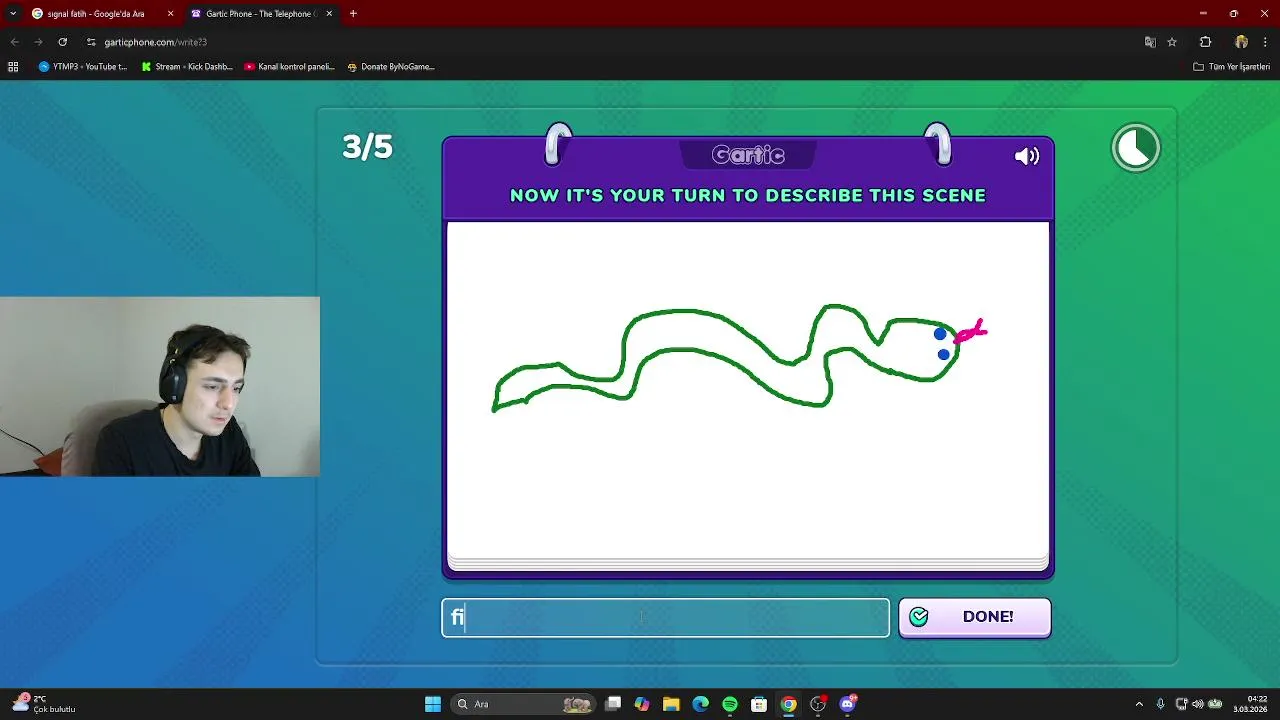This screenshot has height=720, width=1280.
Task: Click the round timer clock icon
Action: click(1136, 148)
